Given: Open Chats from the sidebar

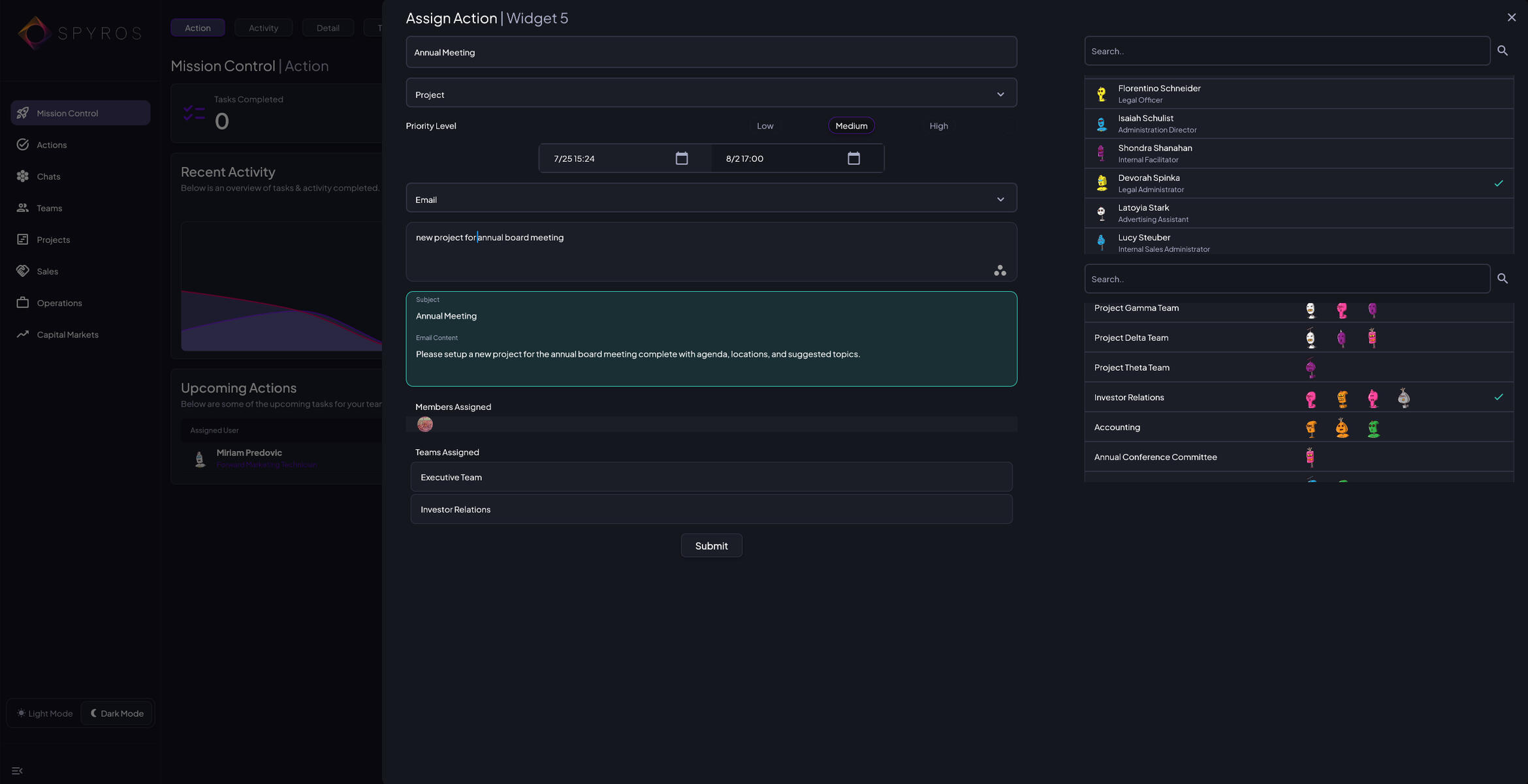Looking at the screenshot, I should (48, 176).
